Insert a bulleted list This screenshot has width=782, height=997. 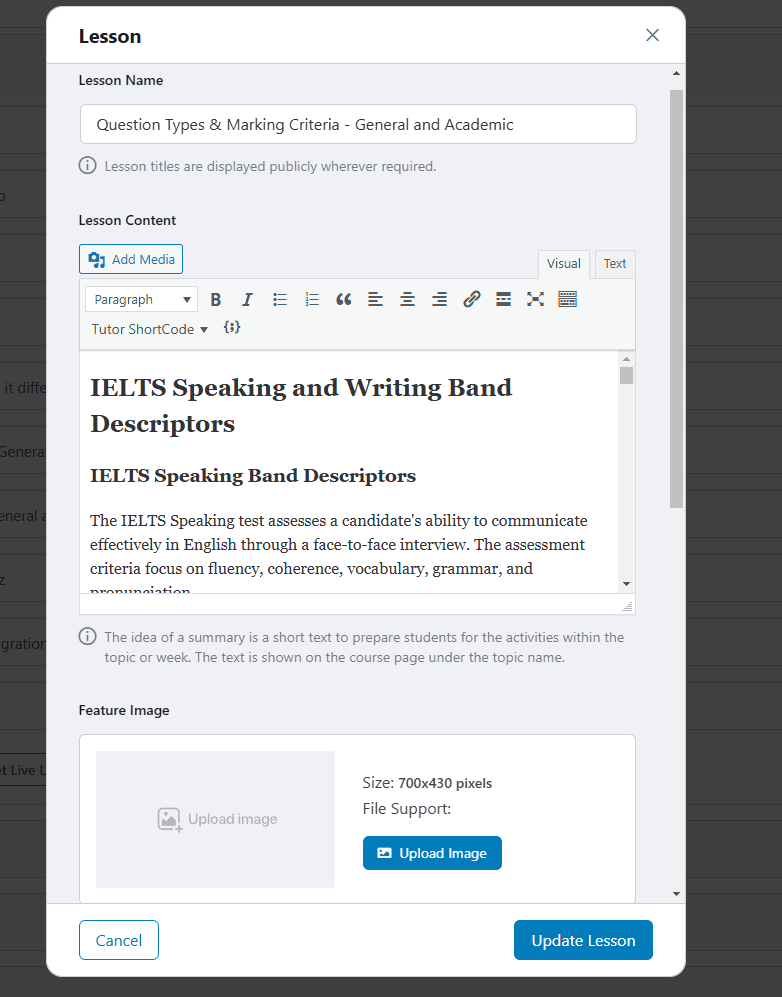280,299
